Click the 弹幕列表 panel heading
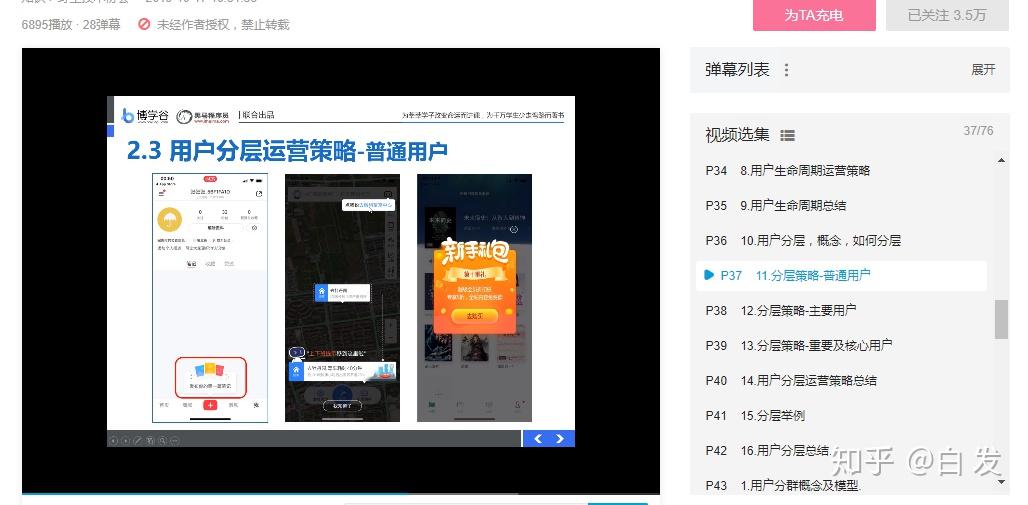 coord(738,70)
